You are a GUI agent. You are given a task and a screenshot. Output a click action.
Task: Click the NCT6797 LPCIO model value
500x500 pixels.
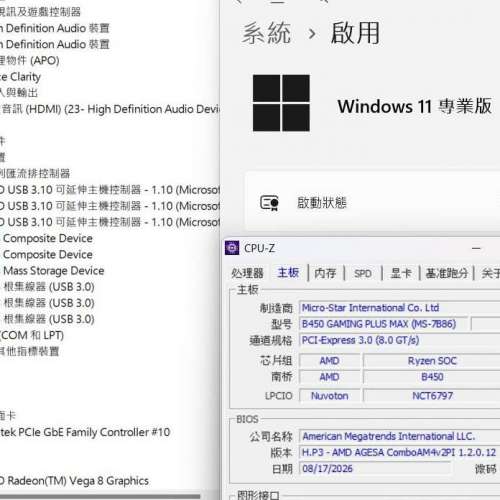pyautogui.click(x=432, y=396)
